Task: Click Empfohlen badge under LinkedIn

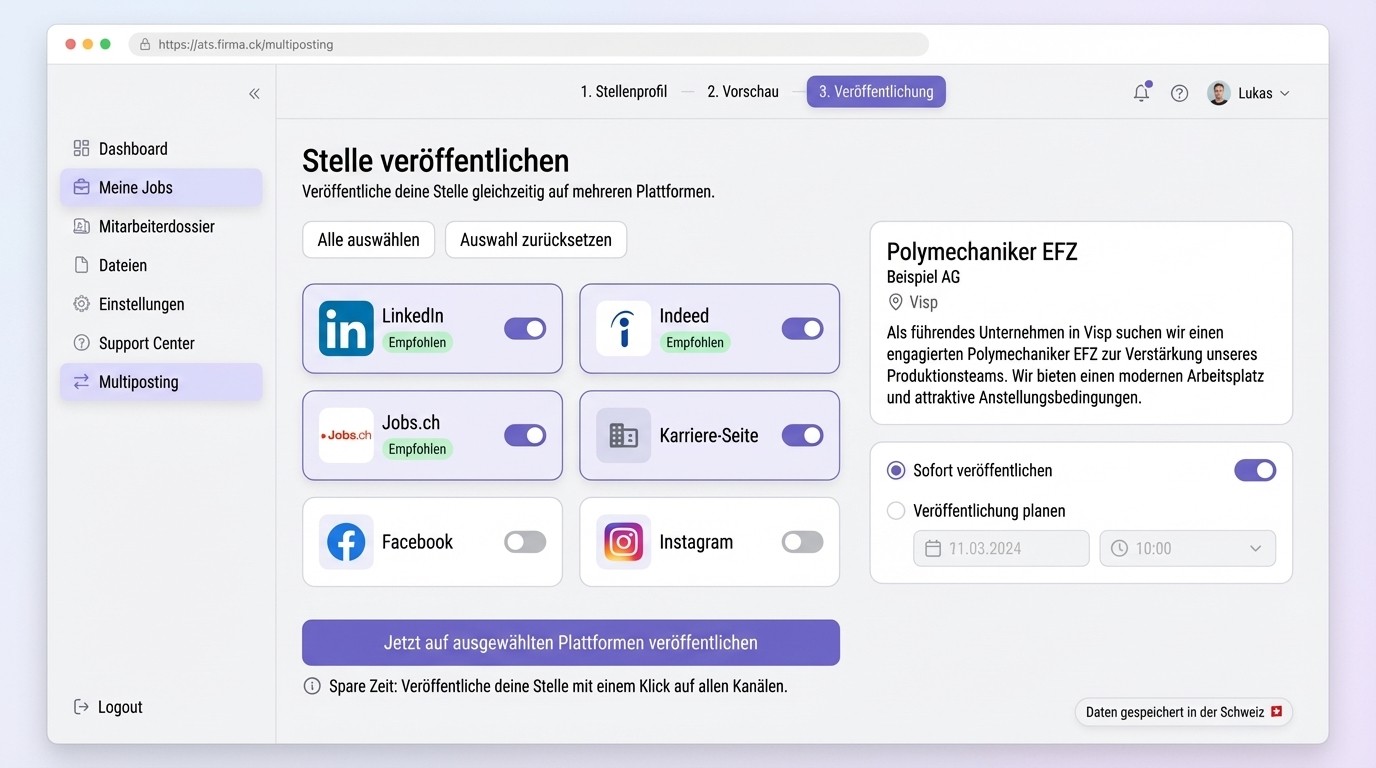Action: click(x=417, y=342)
